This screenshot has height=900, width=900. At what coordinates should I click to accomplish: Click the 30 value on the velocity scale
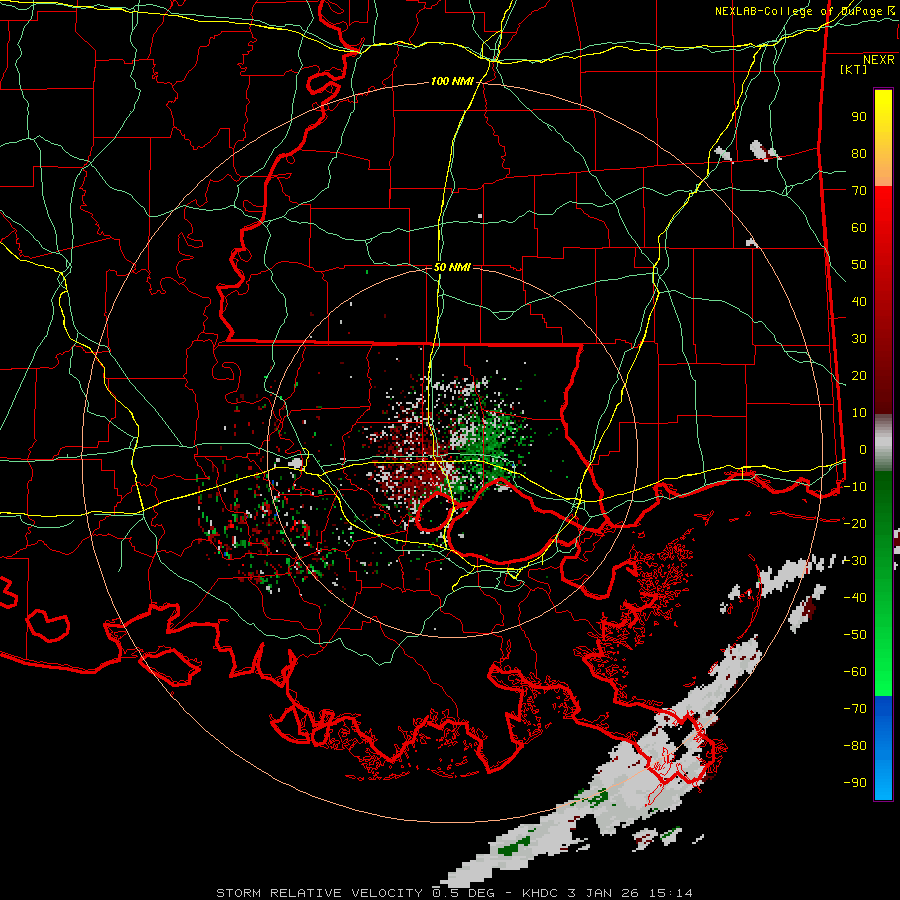tap(859, 339)
